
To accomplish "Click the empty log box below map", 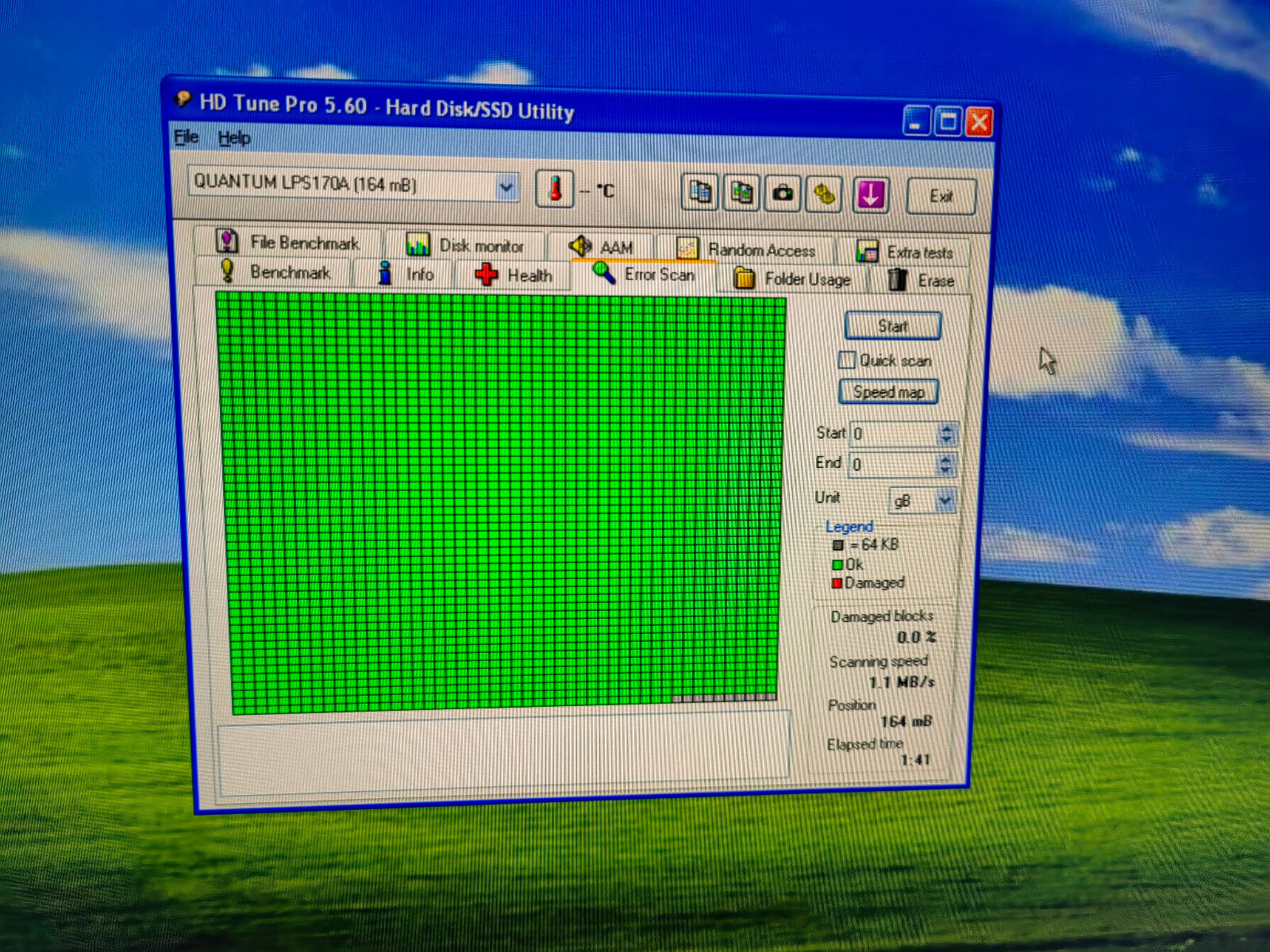I will [504, 752].
